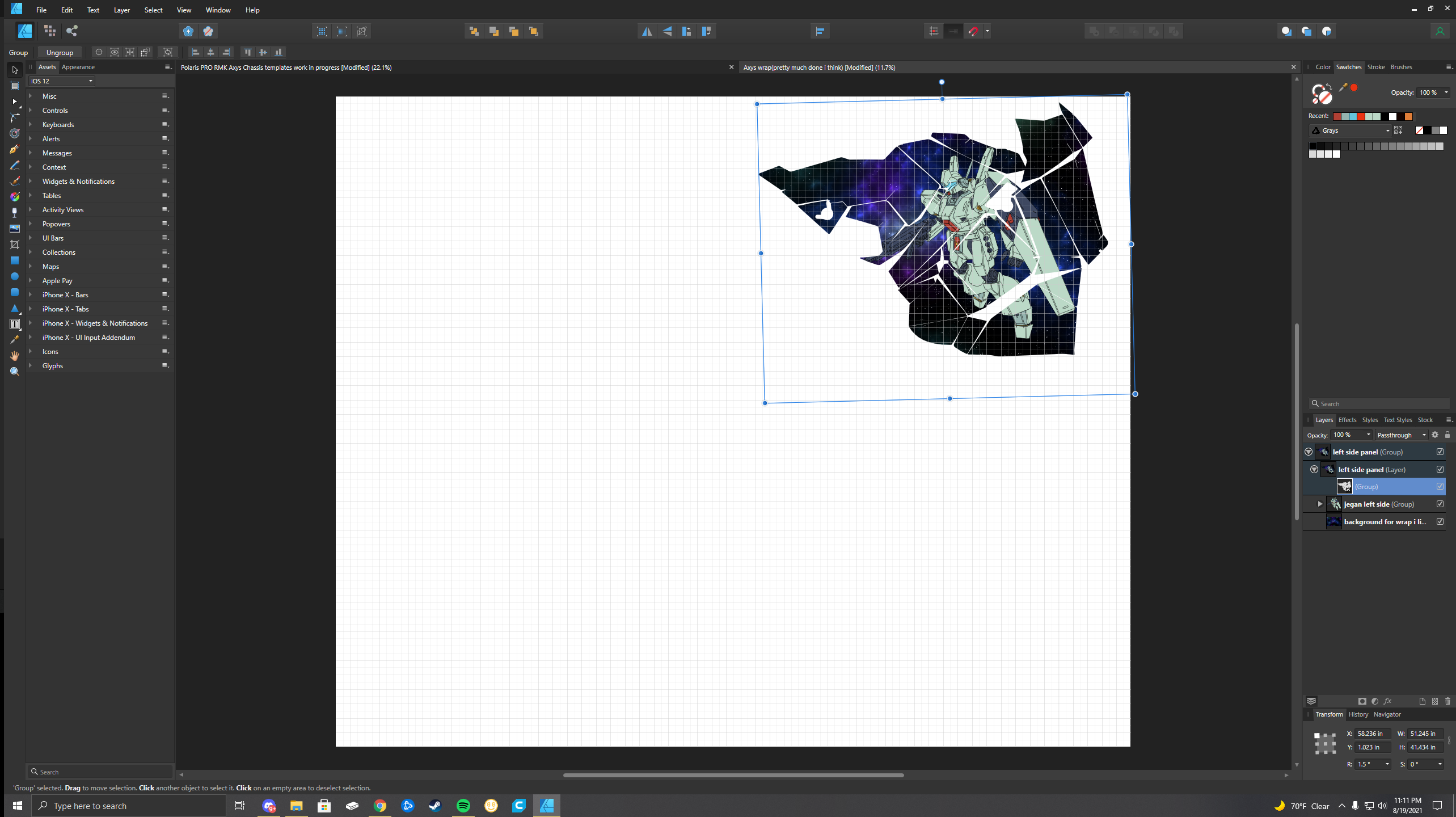Toggle visibility of left side panel Group
This screenshot has height=817, width=1456.
click(x=1440, y=452)
